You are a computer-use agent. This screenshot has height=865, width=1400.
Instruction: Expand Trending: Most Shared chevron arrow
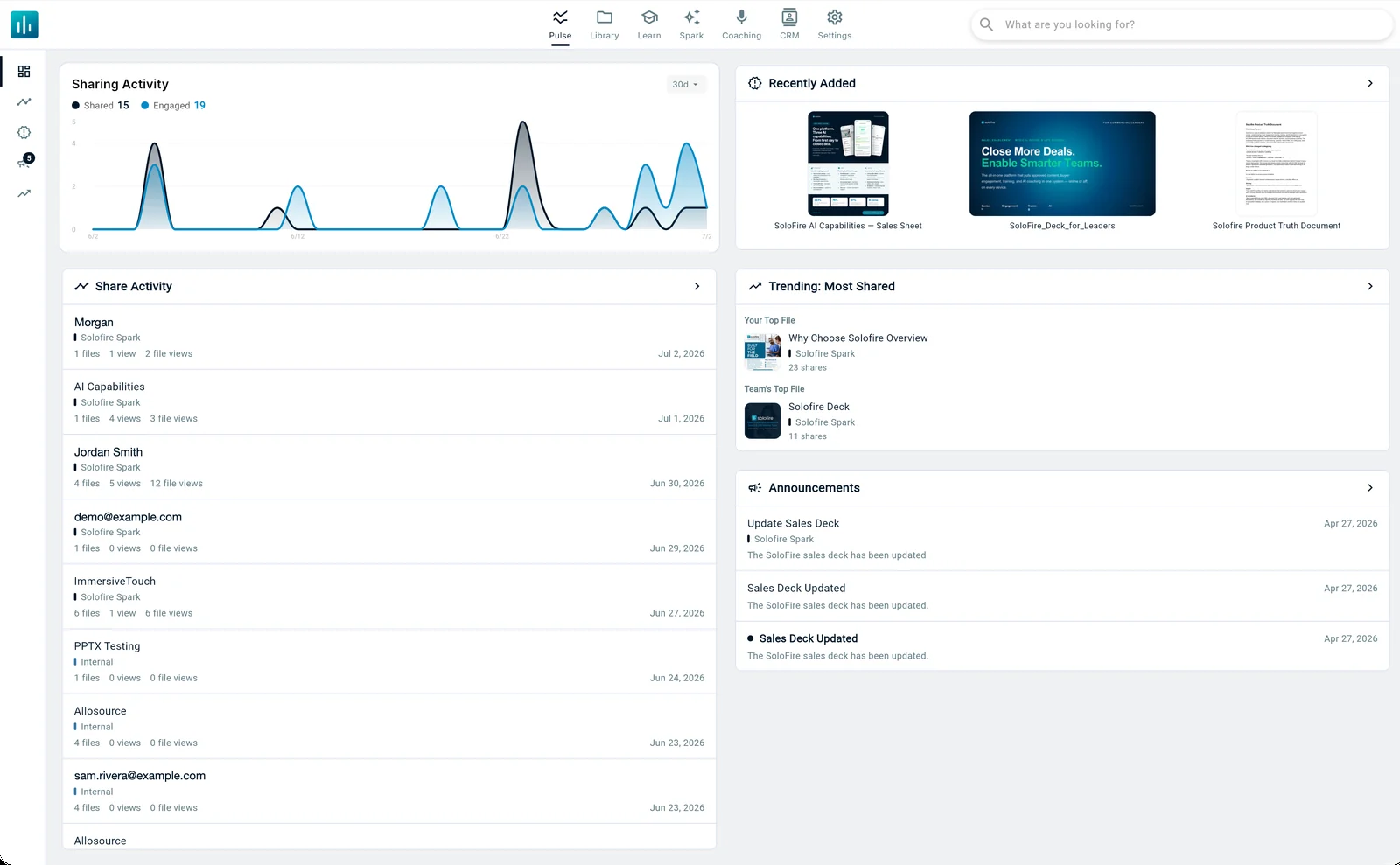1370,286
